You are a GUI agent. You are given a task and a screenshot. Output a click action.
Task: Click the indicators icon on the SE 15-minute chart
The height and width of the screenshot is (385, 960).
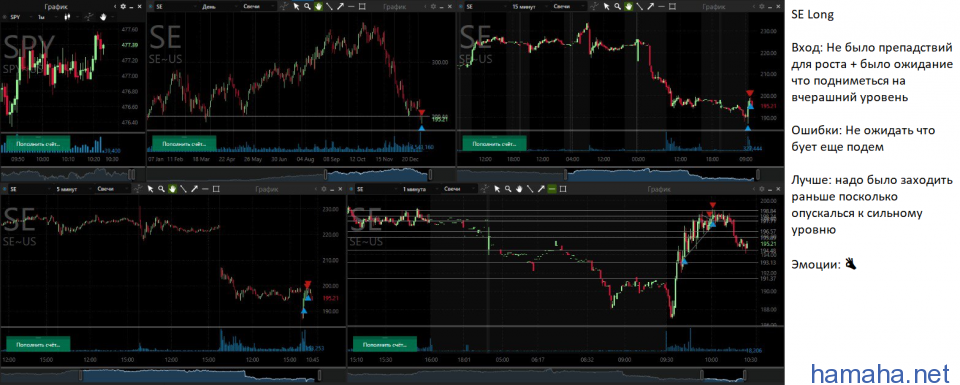[x=594, y=7]
